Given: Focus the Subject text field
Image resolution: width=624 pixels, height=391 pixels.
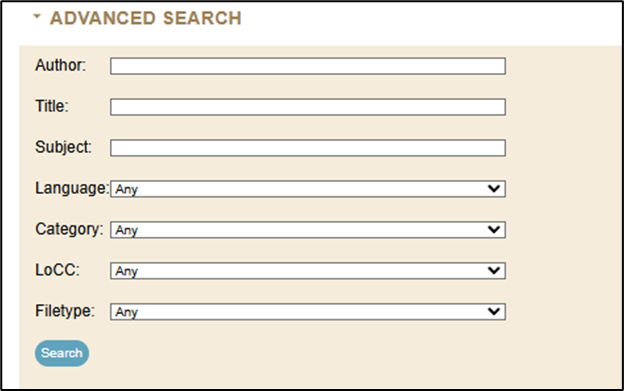Looking at the screenshot, I should [x=308, y=148].
